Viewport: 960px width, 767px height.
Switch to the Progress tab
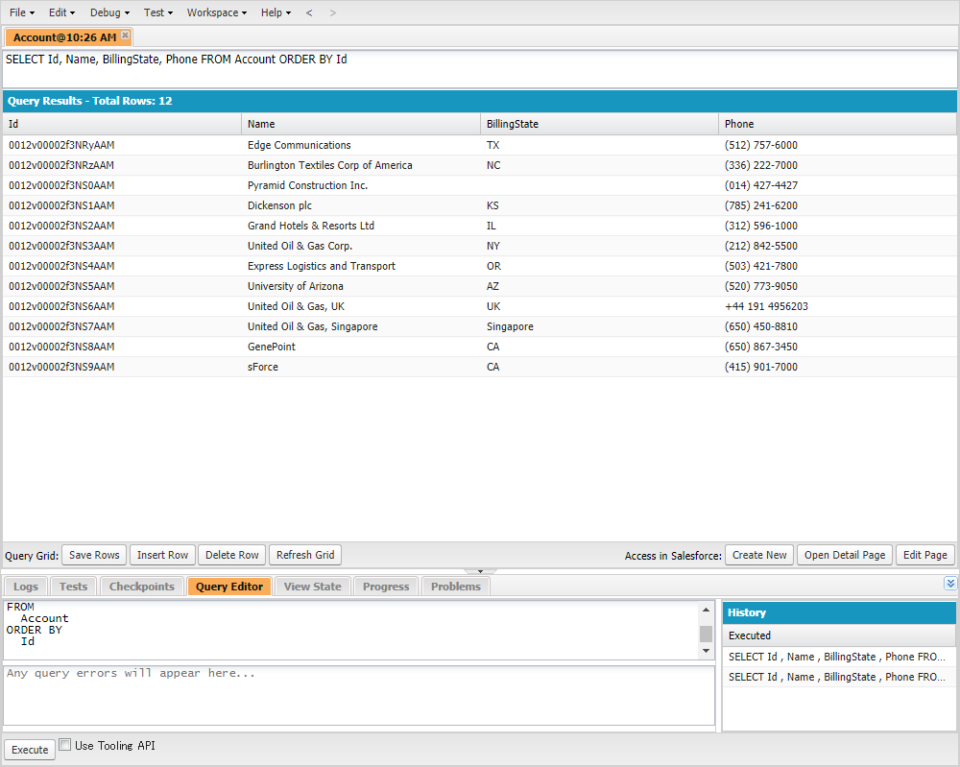coord(386,586)
